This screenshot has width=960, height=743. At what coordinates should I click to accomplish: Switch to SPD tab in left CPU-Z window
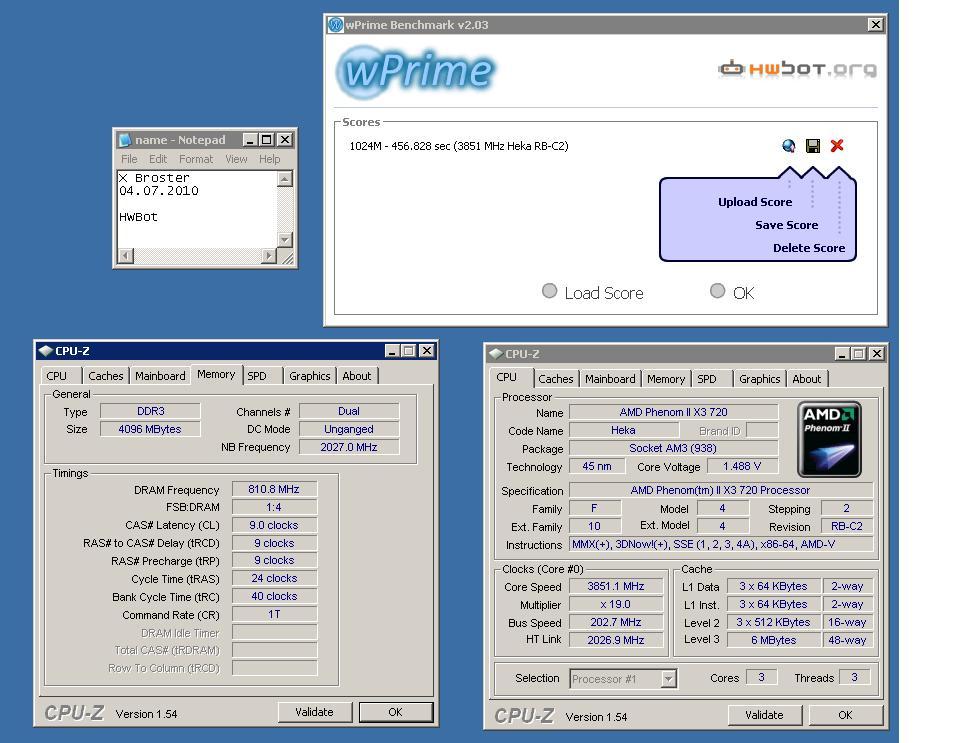[257, 376]
